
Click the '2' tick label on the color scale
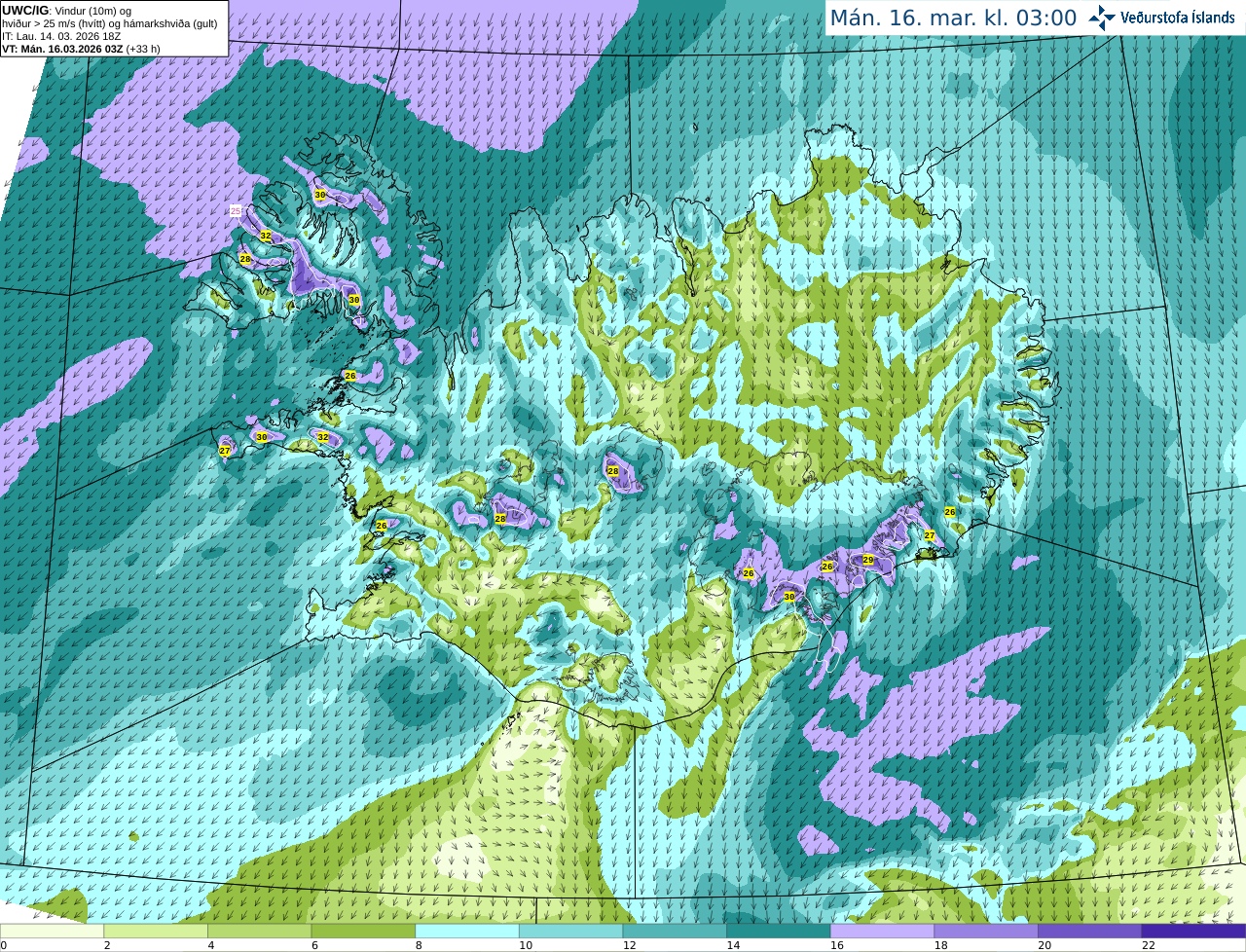107,945
